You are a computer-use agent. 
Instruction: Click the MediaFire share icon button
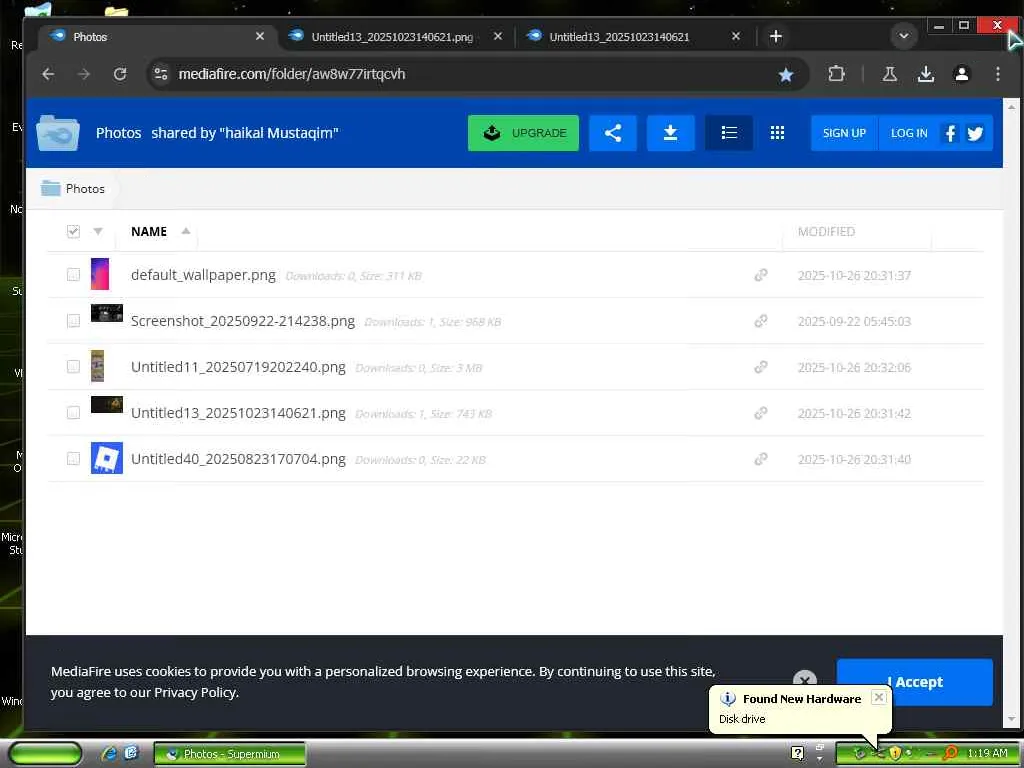(x=613, y=133)
